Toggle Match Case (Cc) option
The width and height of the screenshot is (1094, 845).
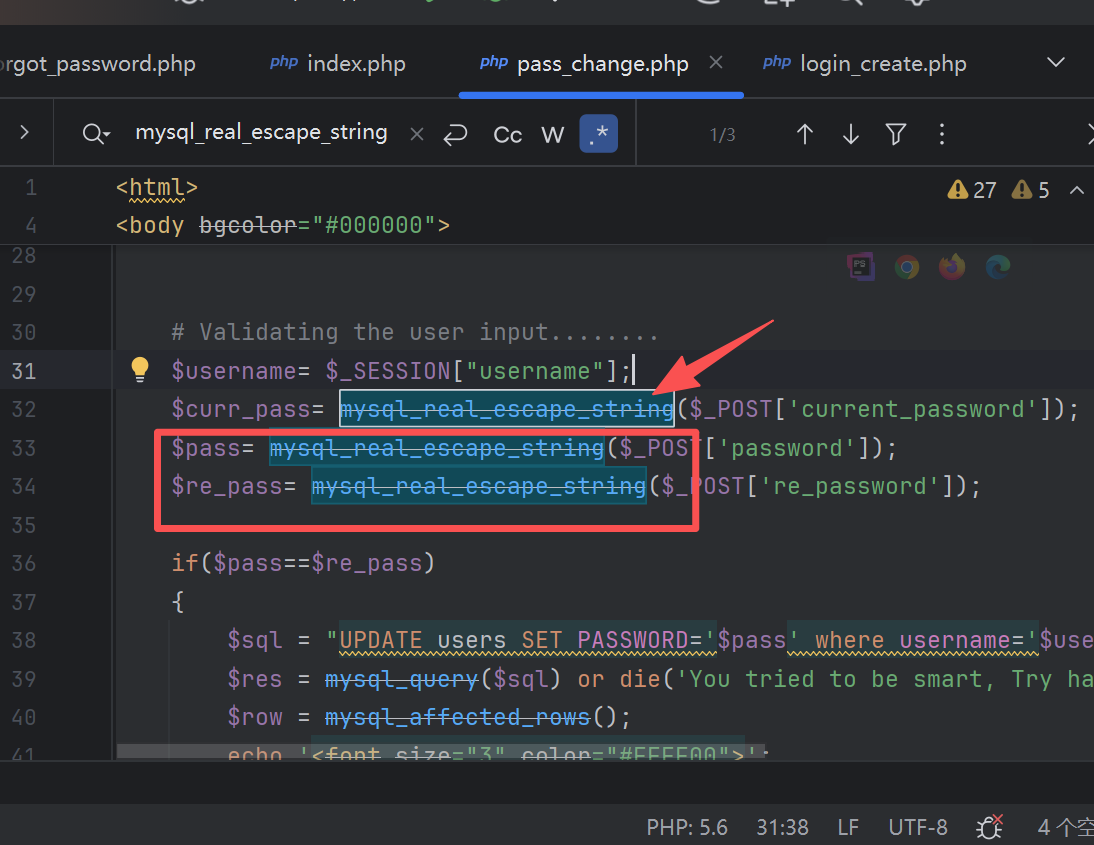coord(507,135)
